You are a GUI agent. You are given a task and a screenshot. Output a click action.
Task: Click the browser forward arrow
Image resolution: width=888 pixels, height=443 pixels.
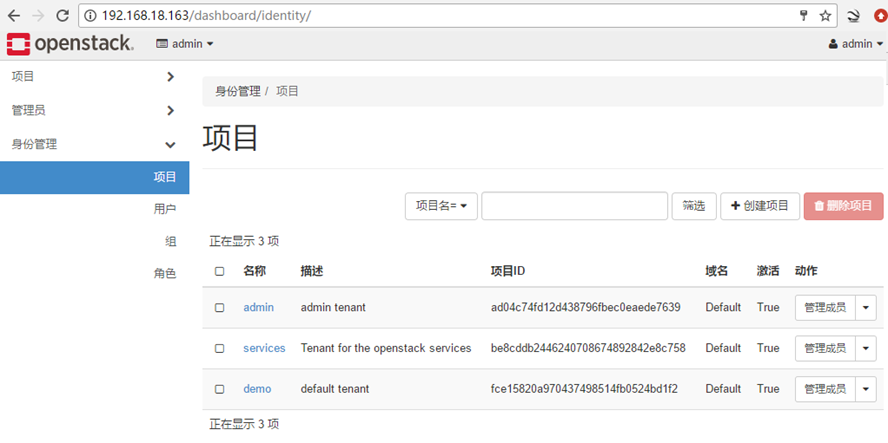pyautogui.click(x=37, y=16)
